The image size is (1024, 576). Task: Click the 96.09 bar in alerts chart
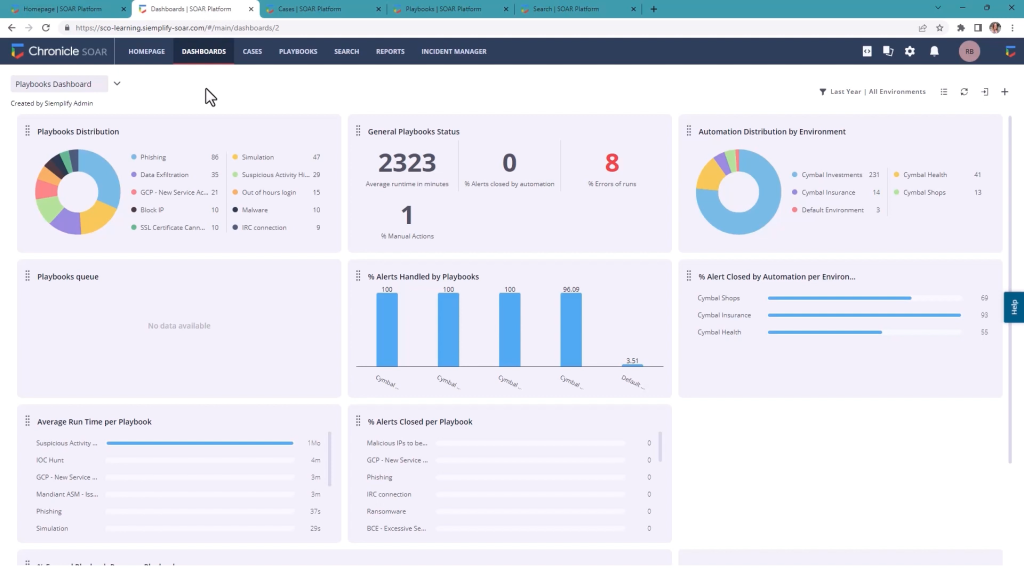pyautogui.click(x=571, y=329)
